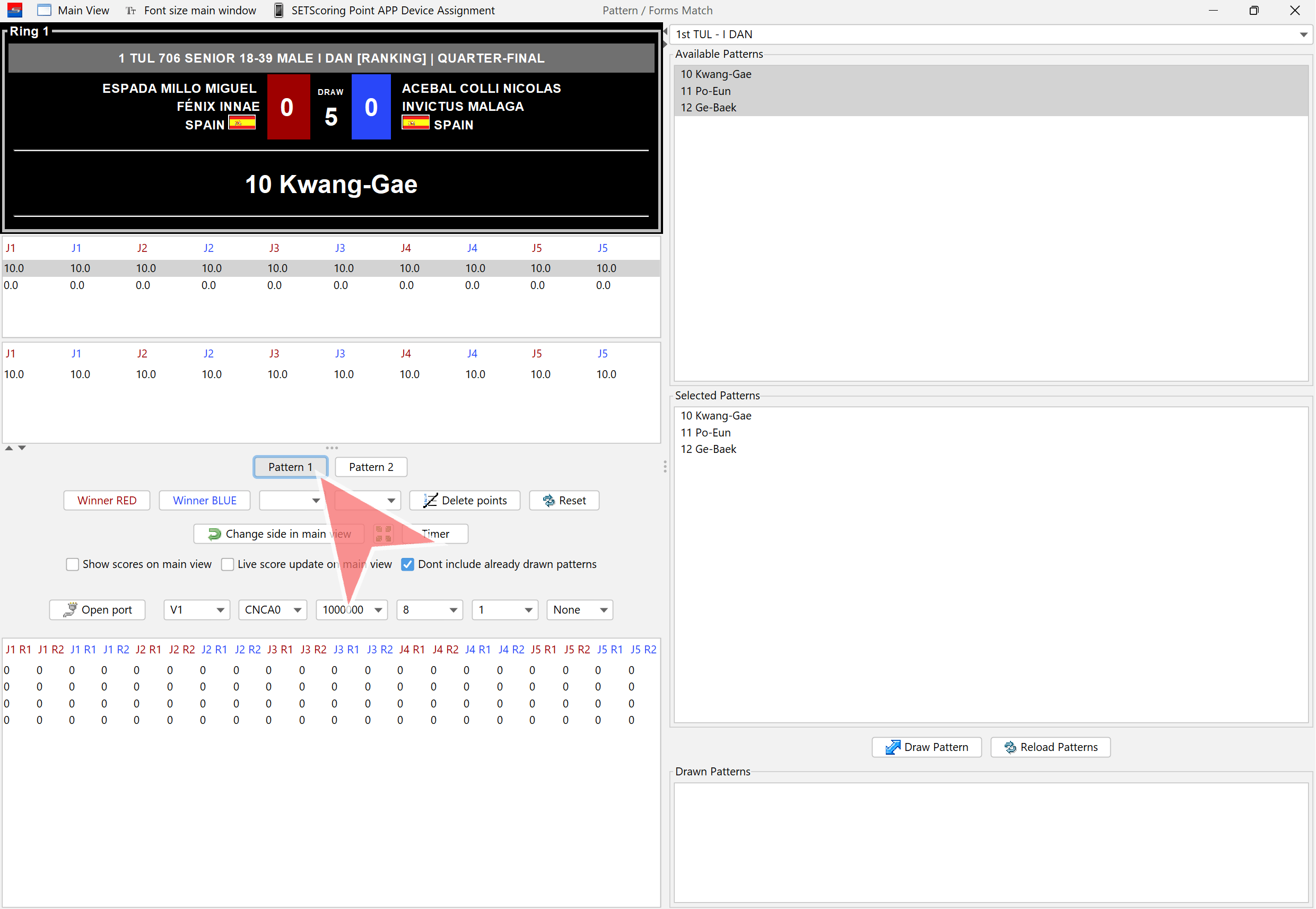Click the Draw Pattern arrow icon
Image resolution: width=1316 pixels, height=909 pixels.
click(x=892, y=747)
